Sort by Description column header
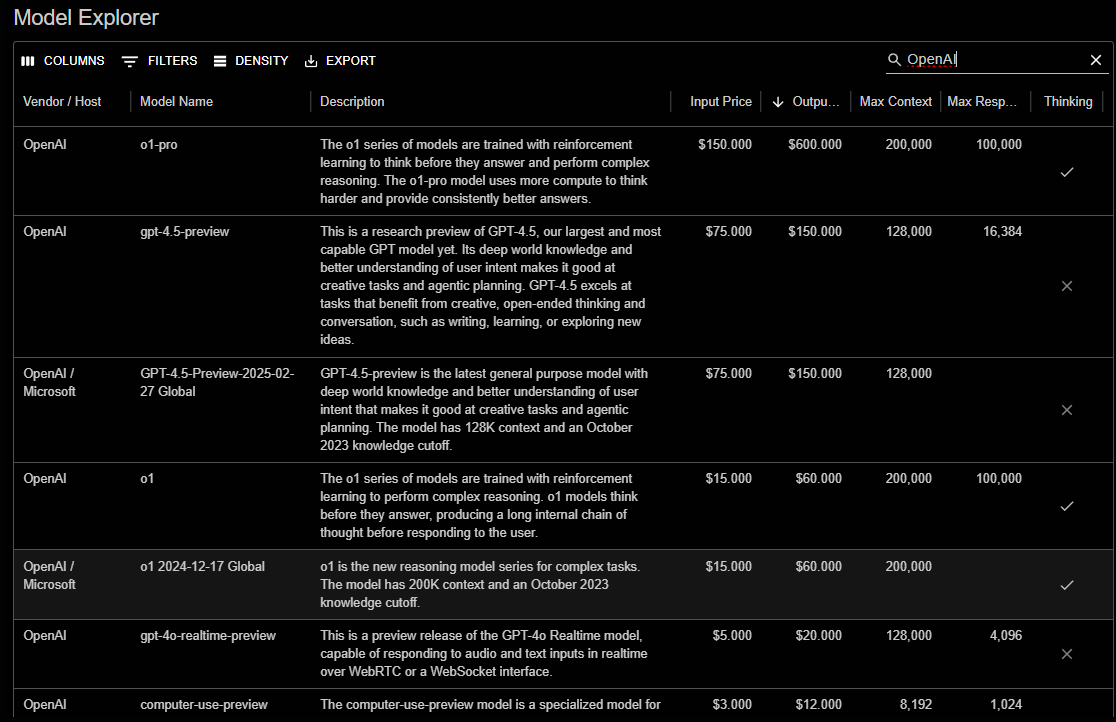The width and height of the screenshot is (1116, 722). [352, 102]
